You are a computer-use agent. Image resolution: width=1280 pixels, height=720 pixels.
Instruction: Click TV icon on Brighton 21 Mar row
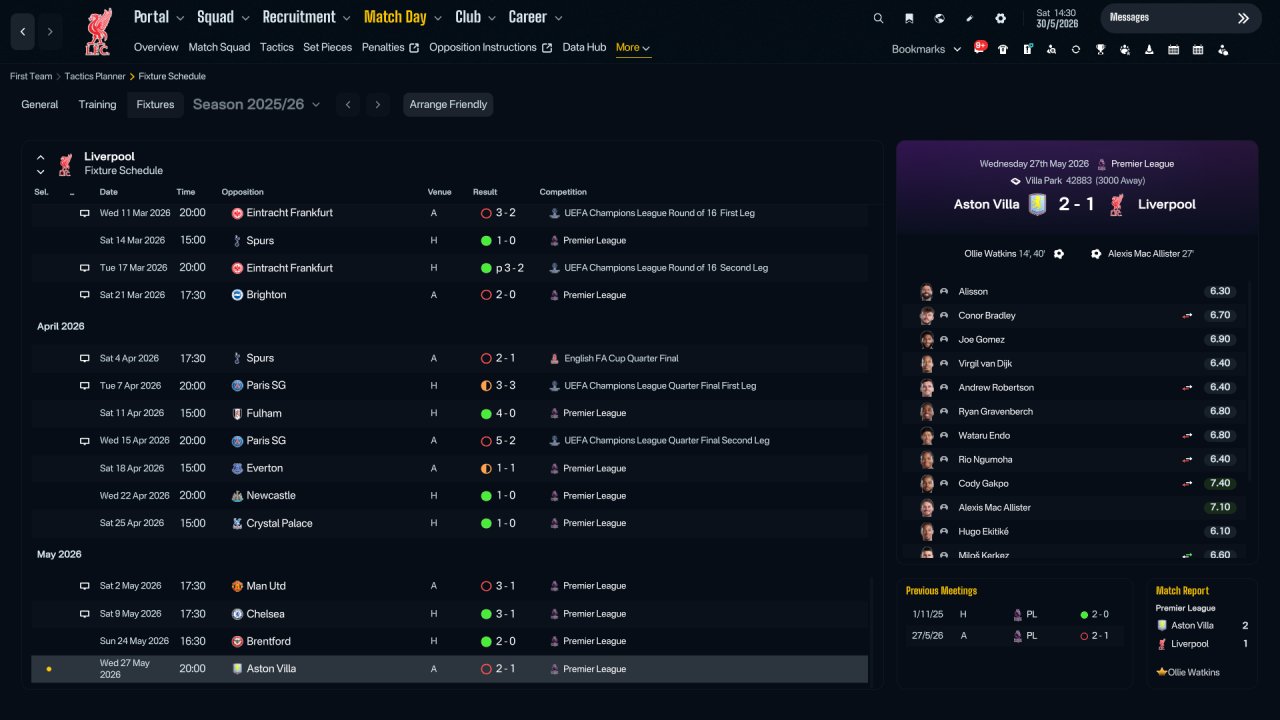[x=85, y=295]
